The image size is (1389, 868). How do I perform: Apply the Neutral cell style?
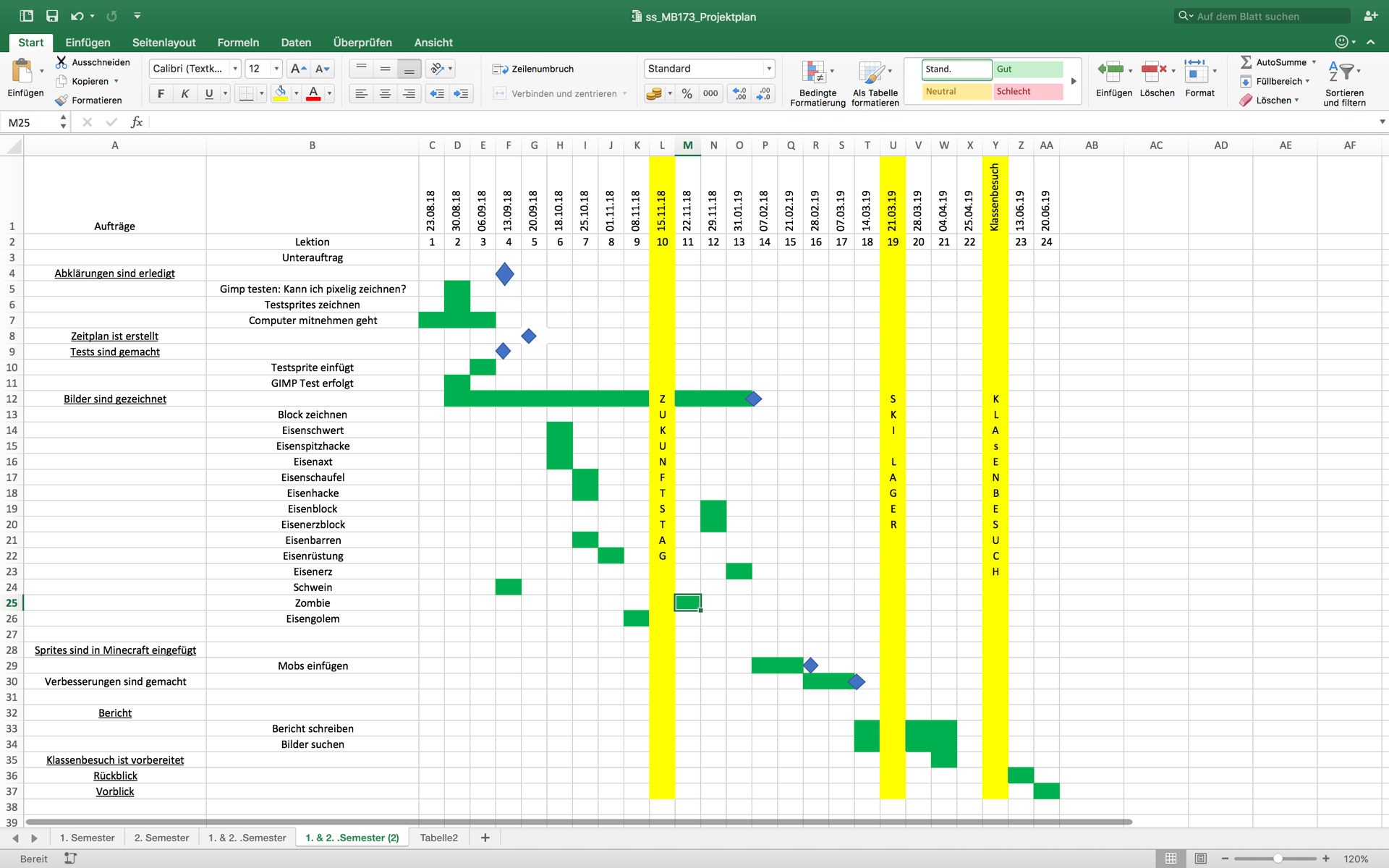[x=956, y=91]
